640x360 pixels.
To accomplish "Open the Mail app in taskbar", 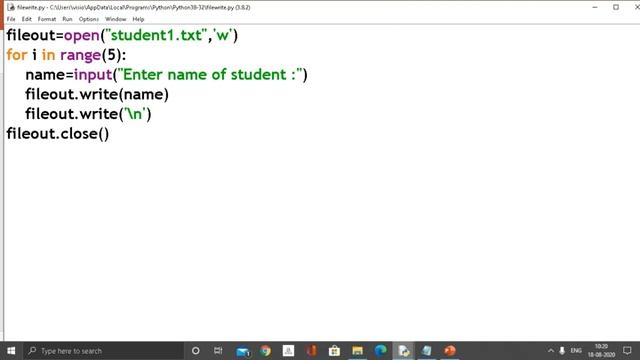I will tap(243, 351).
